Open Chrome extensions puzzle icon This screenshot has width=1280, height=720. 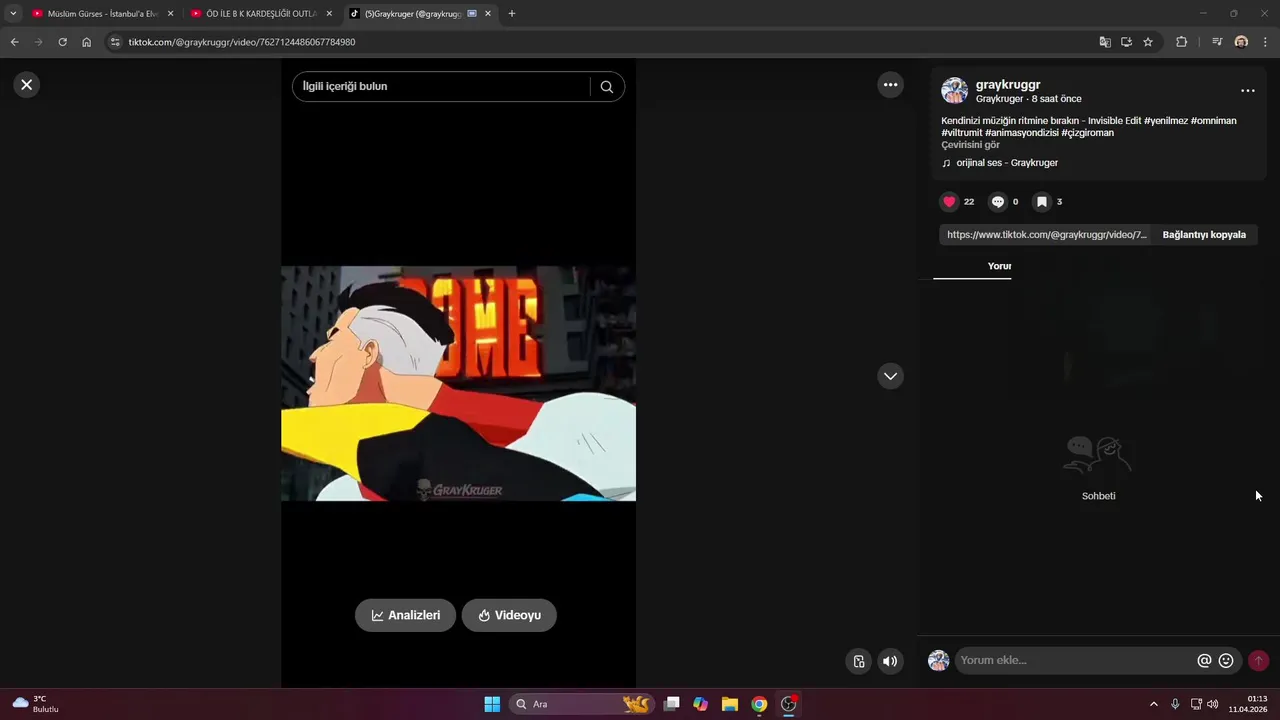tap(1181, 42)
